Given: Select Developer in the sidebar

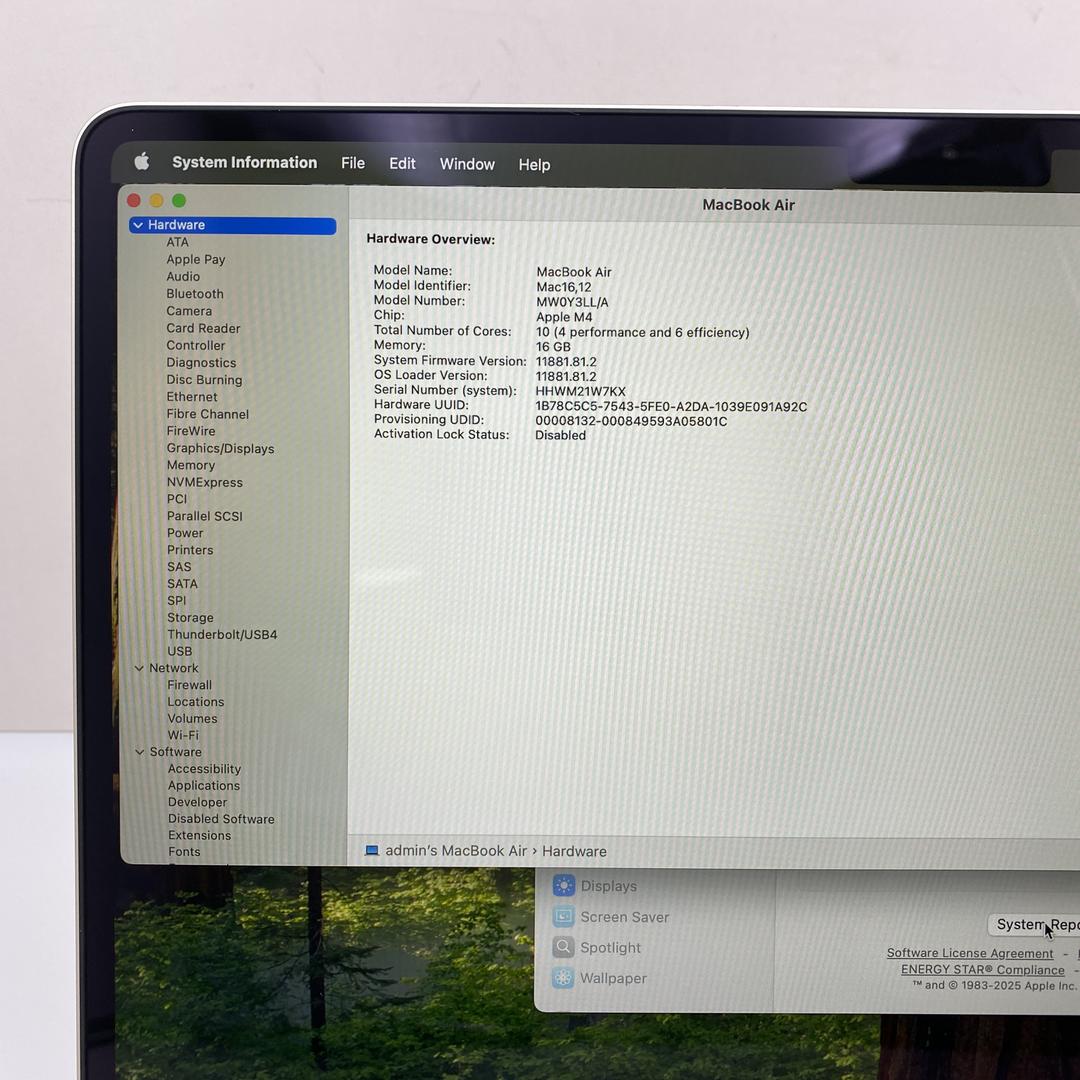Looking at the screenshot, I should tap(198, 802).
